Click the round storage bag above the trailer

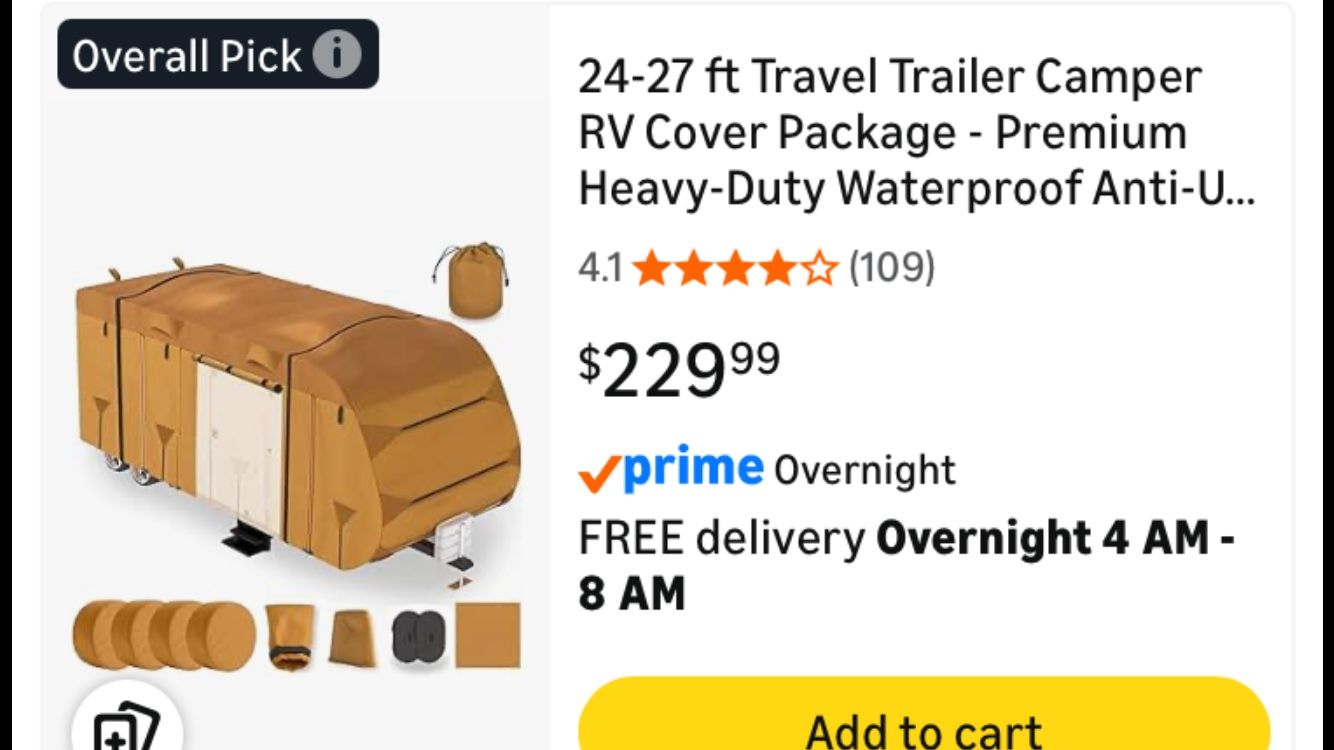tap(473, 282)
